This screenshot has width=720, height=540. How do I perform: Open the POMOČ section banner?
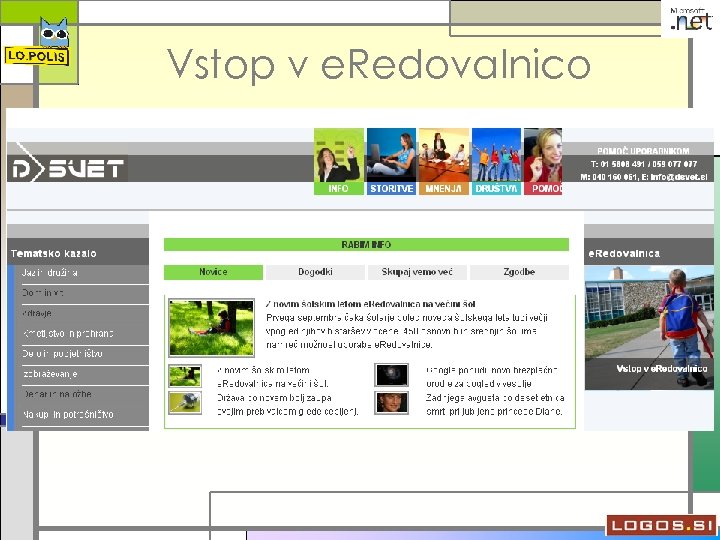point(543,161)
